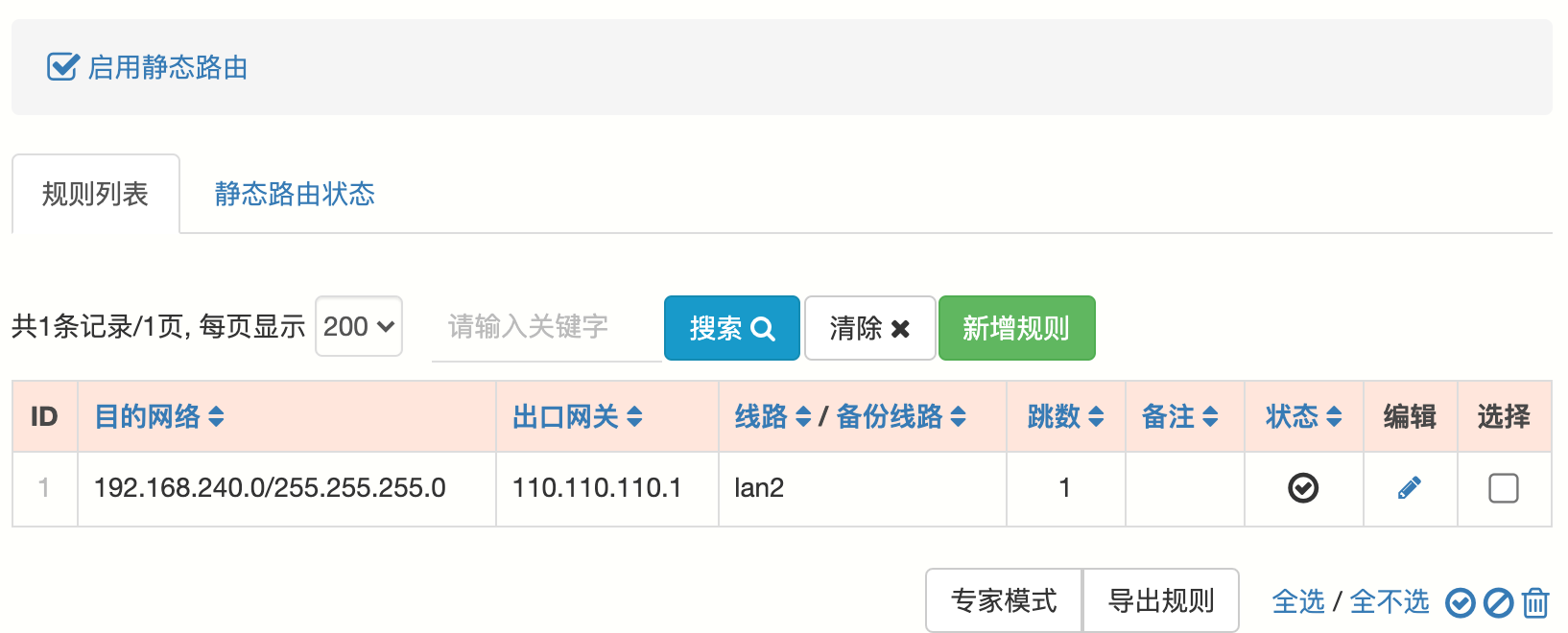Click the green 新增规则 button
The image size is (1568, 633).
tap(1015, 328)
